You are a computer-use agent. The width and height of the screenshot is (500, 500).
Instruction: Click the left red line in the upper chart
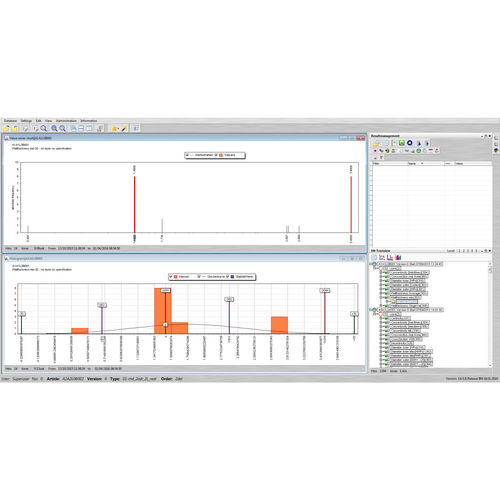[135, 204]
